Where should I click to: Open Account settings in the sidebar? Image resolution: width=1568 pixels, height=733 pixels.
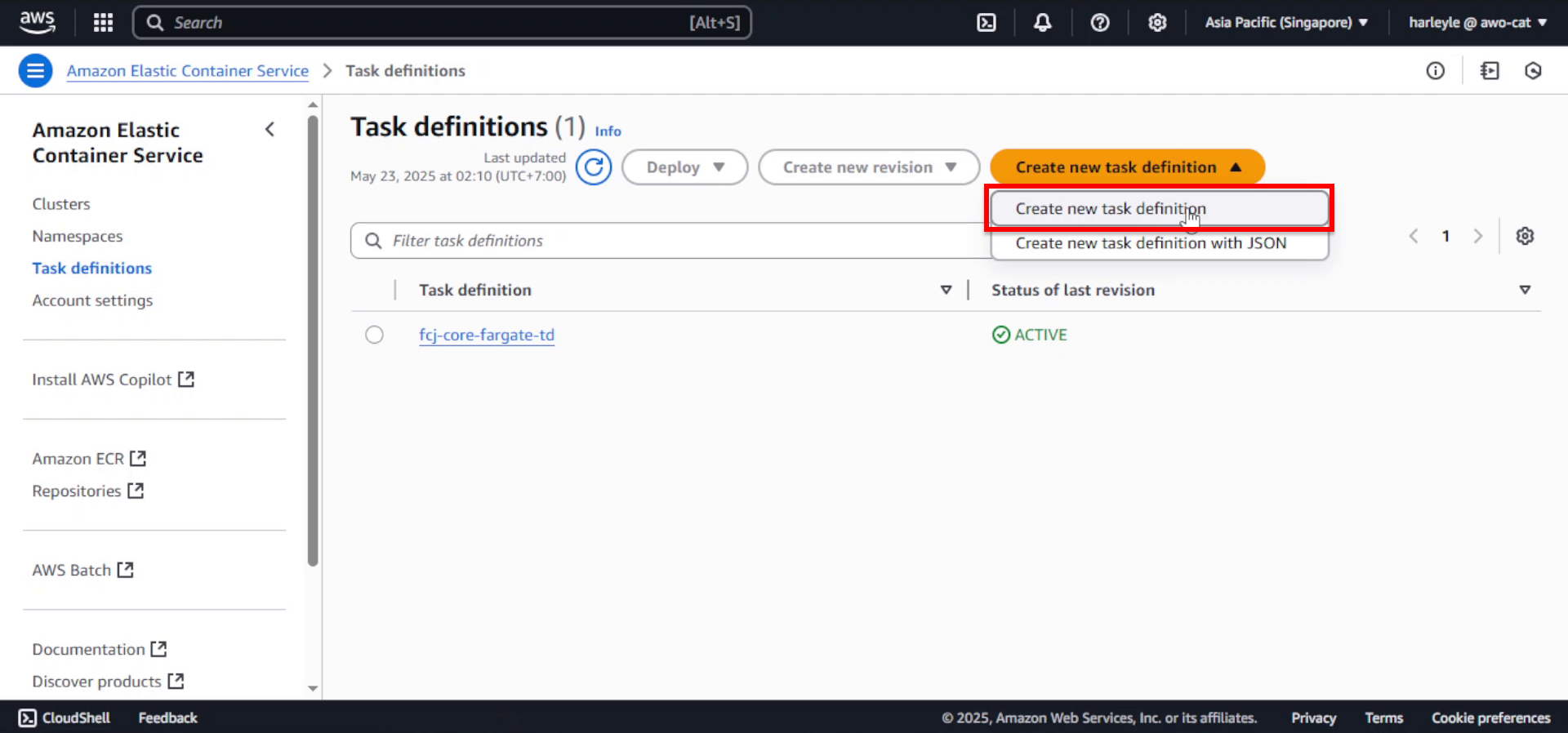[x=92, y=300]
